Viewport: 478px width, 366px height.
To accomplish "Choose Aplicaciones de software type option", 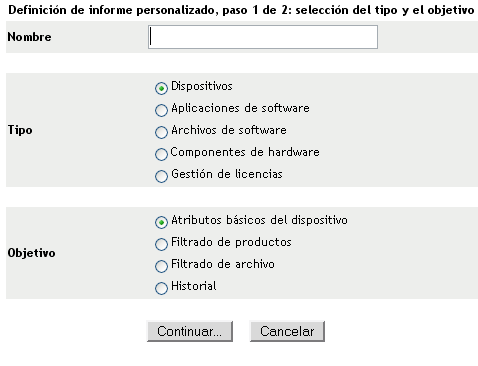I will coord(161,110).
